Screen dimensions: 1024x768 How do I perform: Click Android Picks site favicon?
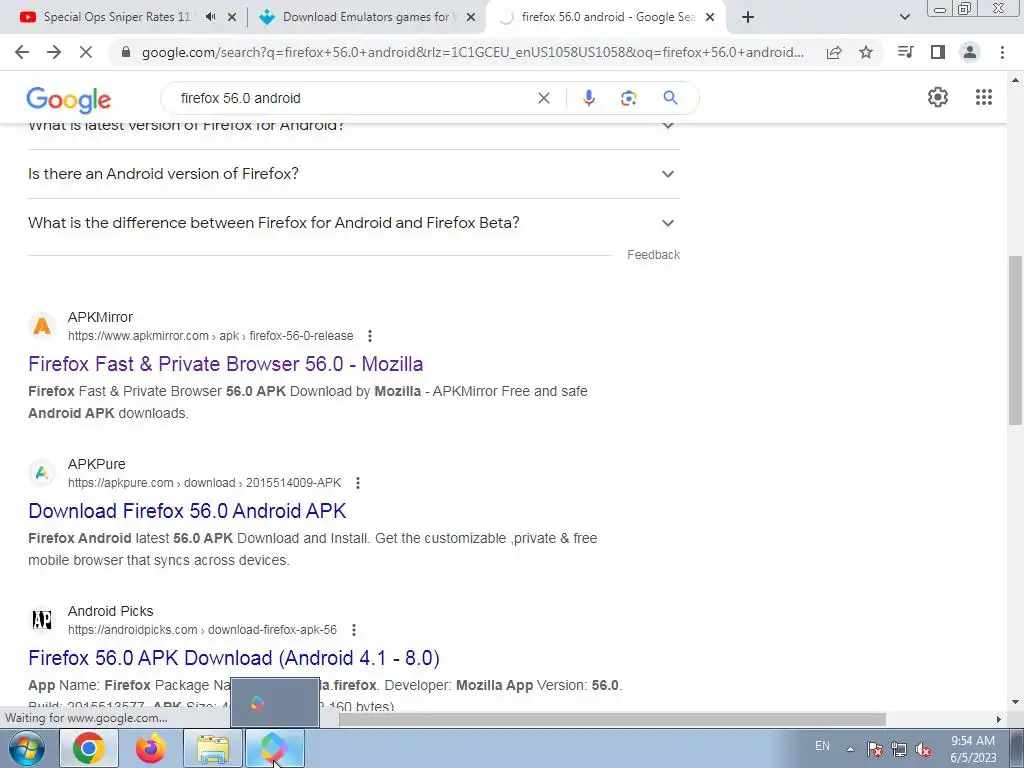[x=42, y=620]
